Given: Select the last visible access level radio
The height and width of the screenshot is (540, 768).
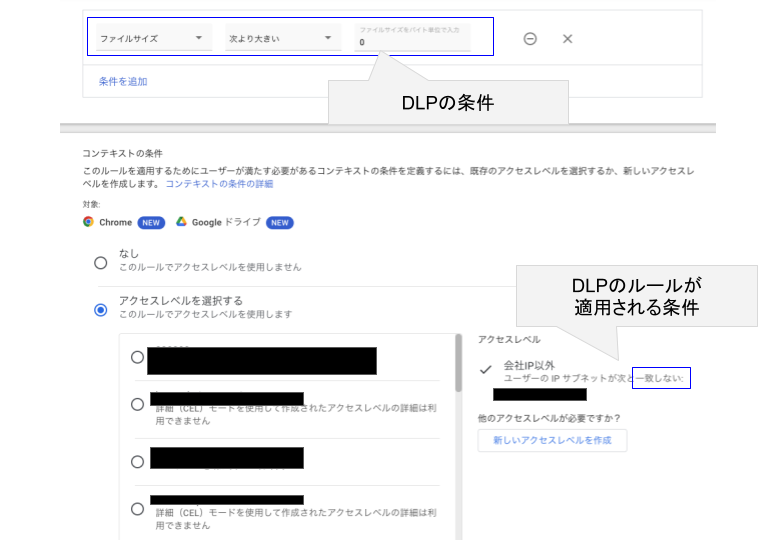Looking at the screenshot, I should pyautogui.click(x=137, y=508).
